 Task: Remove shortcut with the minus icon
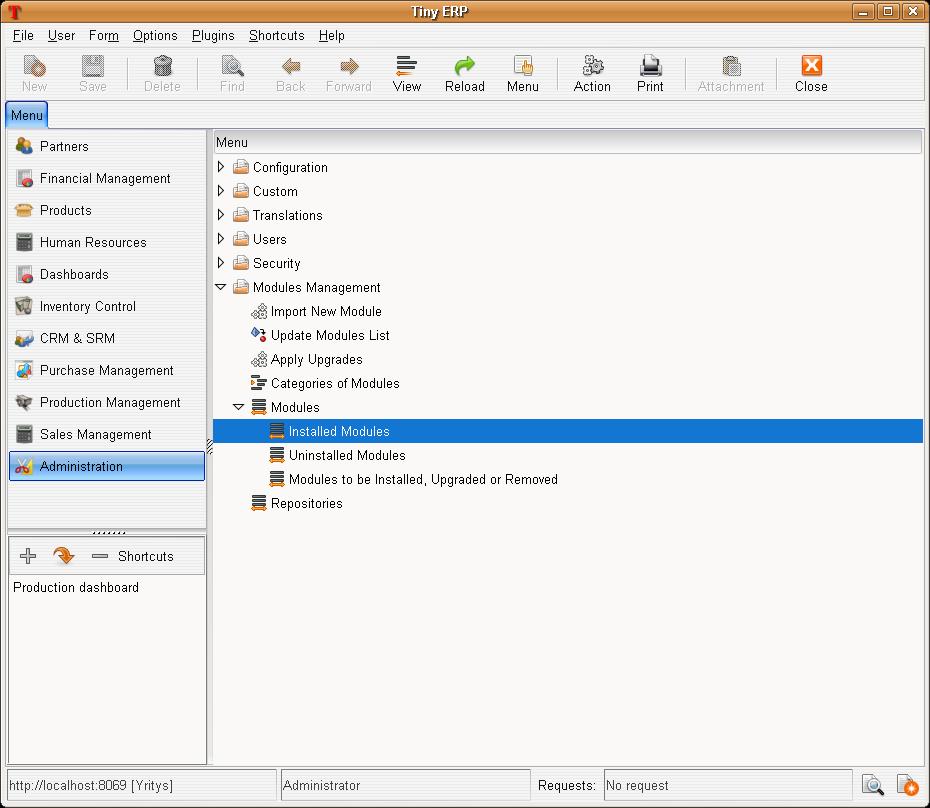100,556
